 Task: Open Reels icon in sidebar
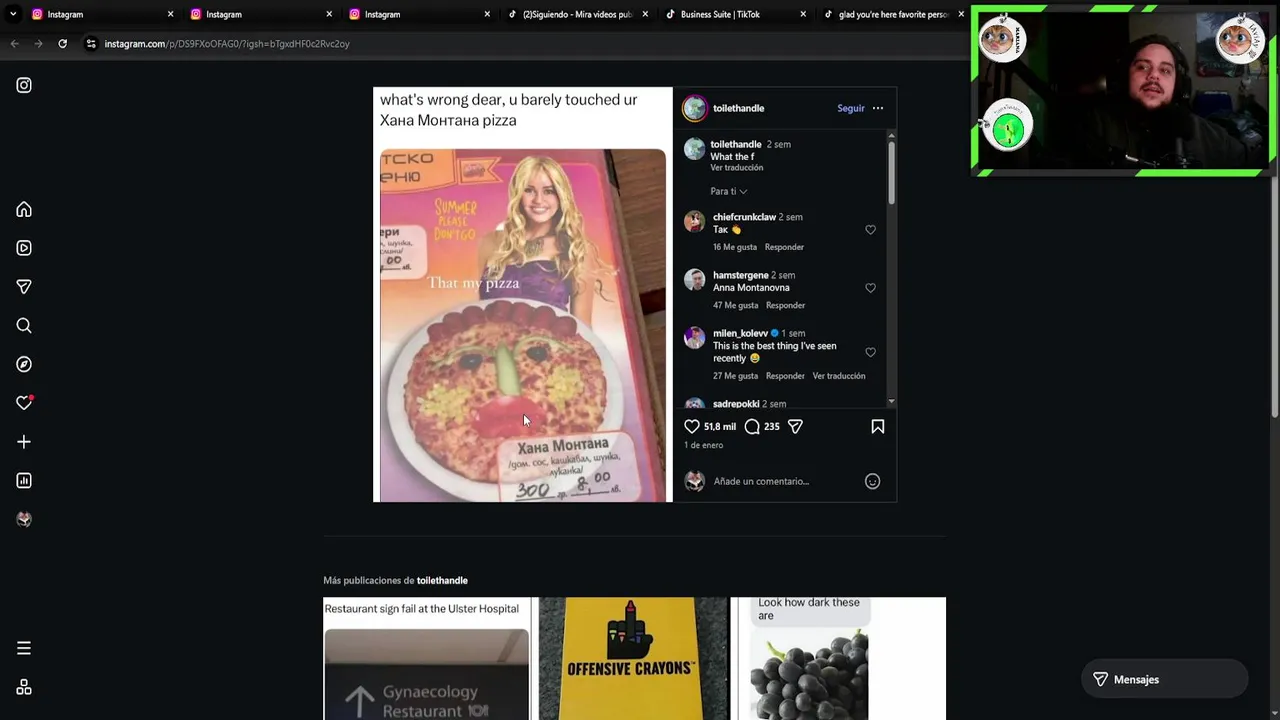pyautogui.click(x=24, y=248)
